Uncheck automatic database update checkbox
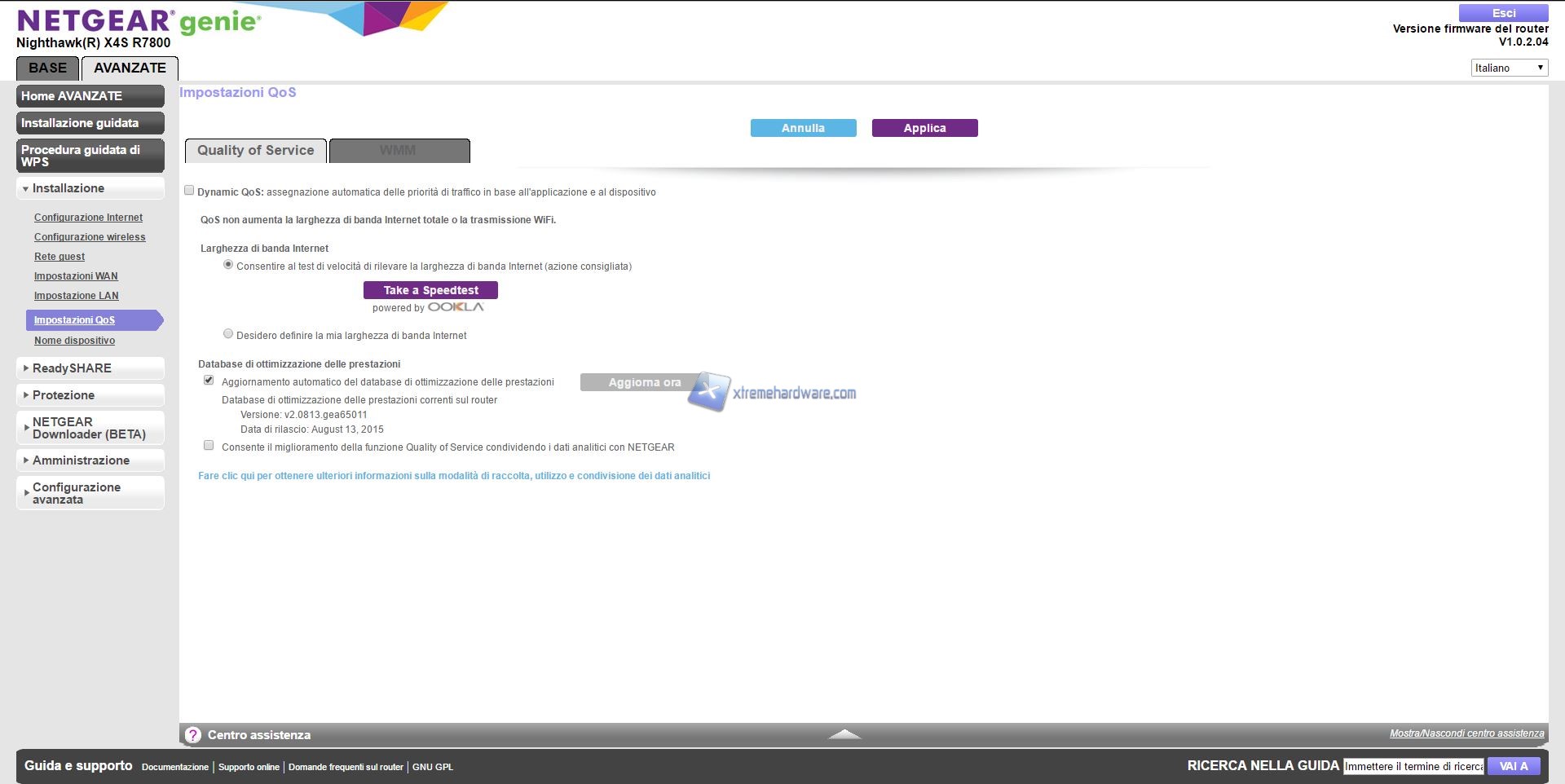The height and width of the screenshot is (784, 1565). [209, 381]
